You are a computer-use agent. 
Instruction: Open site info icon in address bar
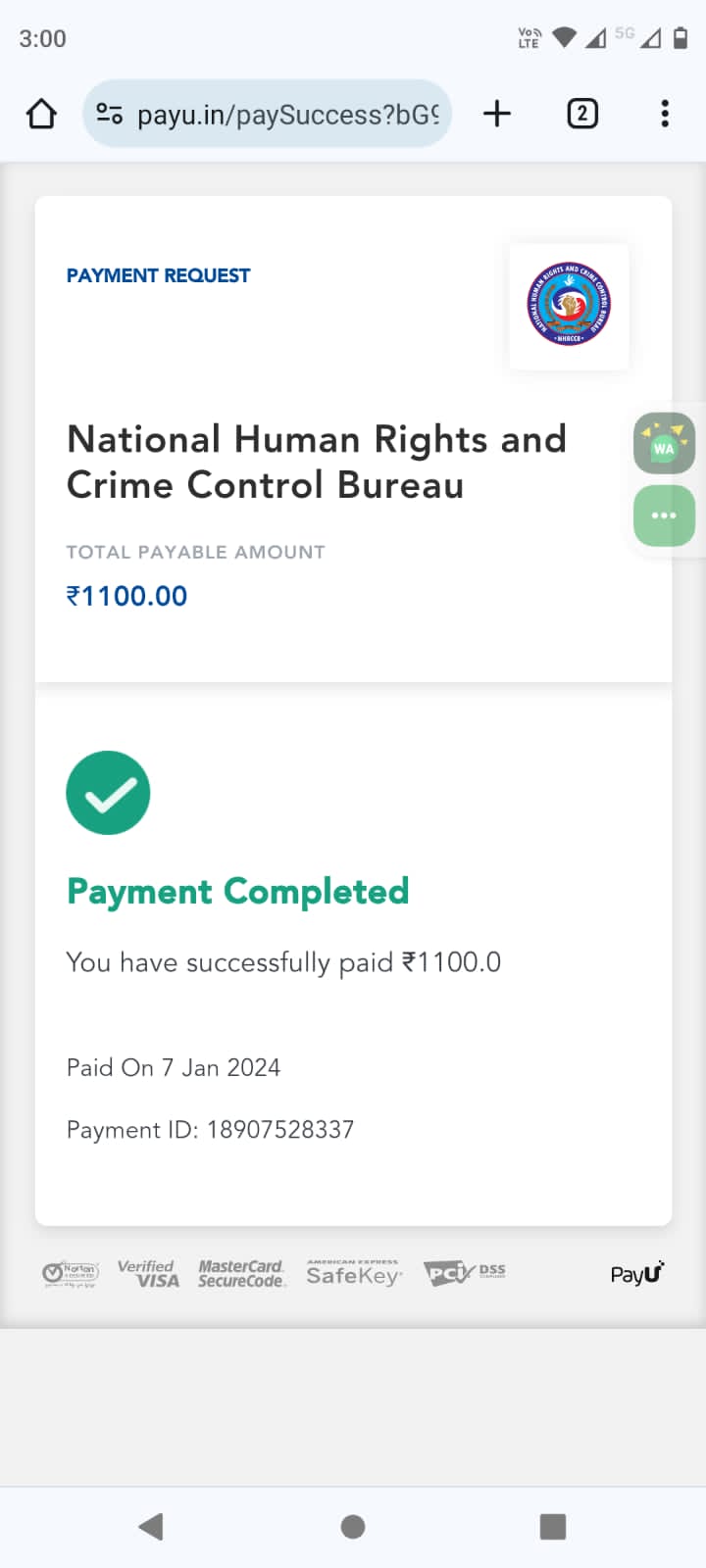tap(109, 115)
